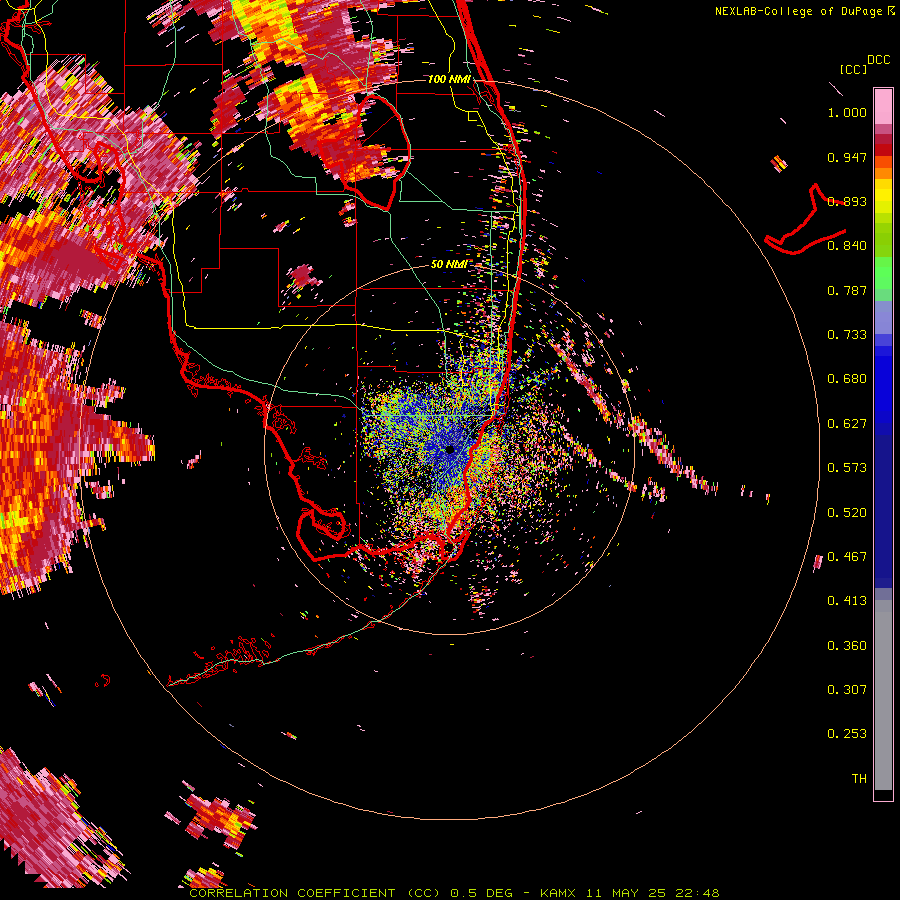Image resolution: width=900 pixels, height=900 pixels.
Task: Click the [CC] unit label
Action: (853, 69)
